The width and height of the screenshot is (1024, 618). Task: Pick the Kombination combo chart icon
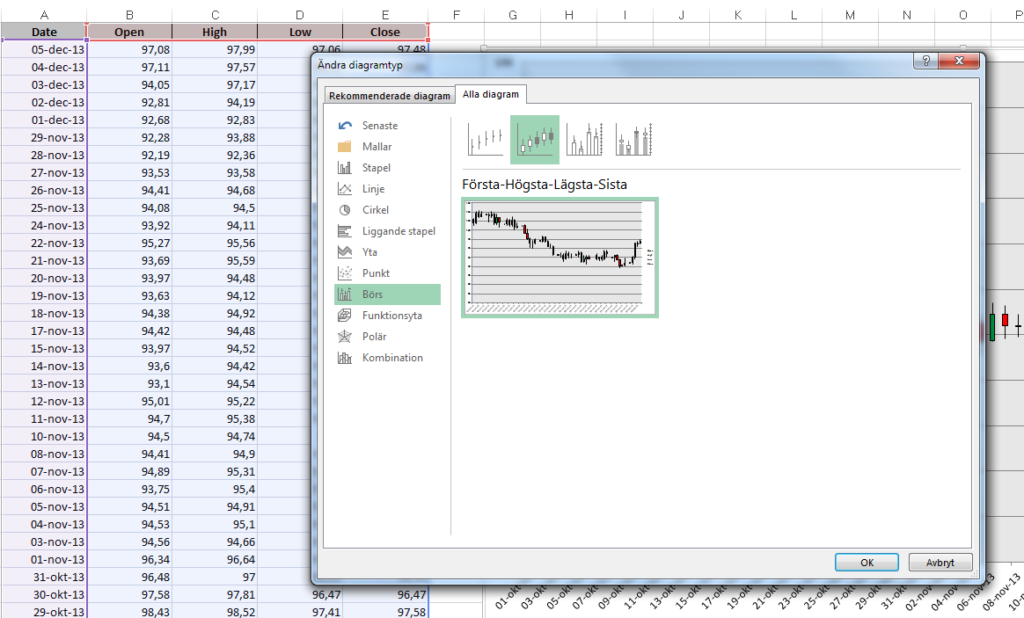point(345,358)
